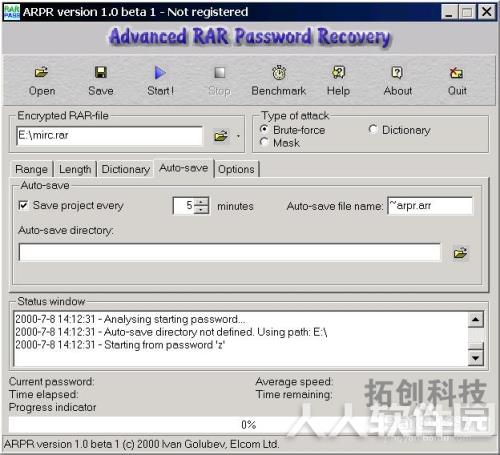
Task: Click the 'Auto-save directory not defined' log line
Action: [171, 332]
